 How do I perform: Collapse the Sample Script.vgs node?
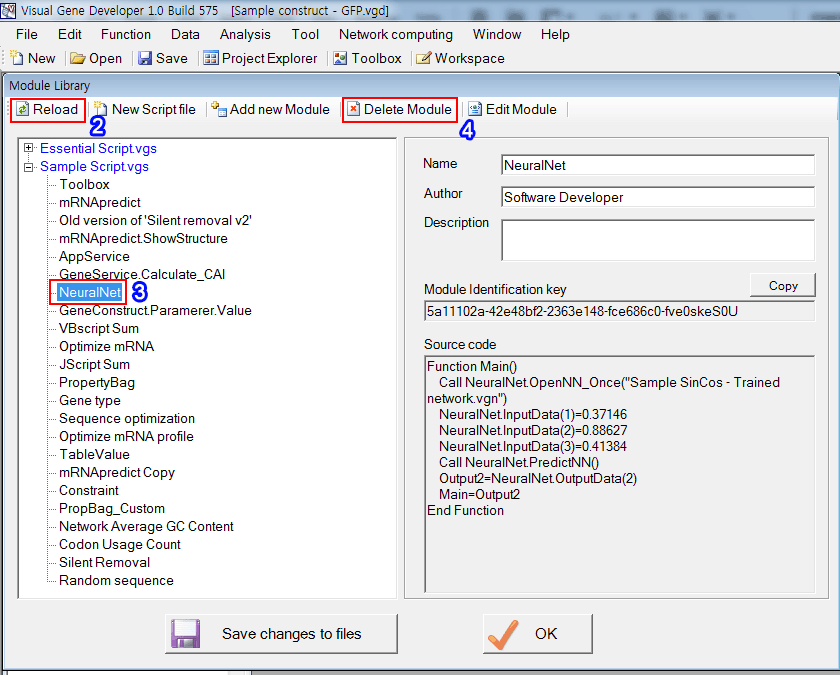click(x=28, y=167)
